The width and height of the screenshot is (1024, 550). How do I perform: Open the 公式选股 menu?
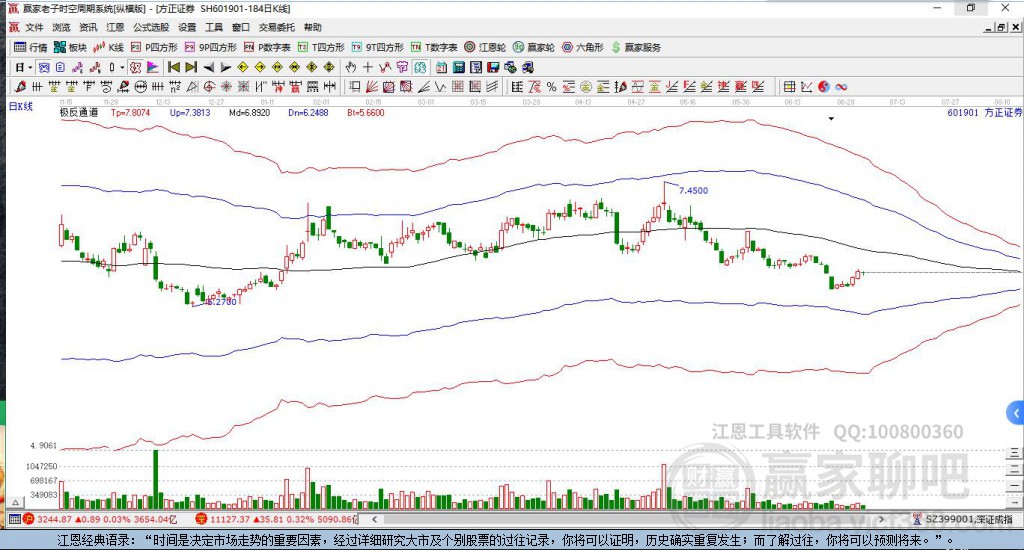pos(151,27)
